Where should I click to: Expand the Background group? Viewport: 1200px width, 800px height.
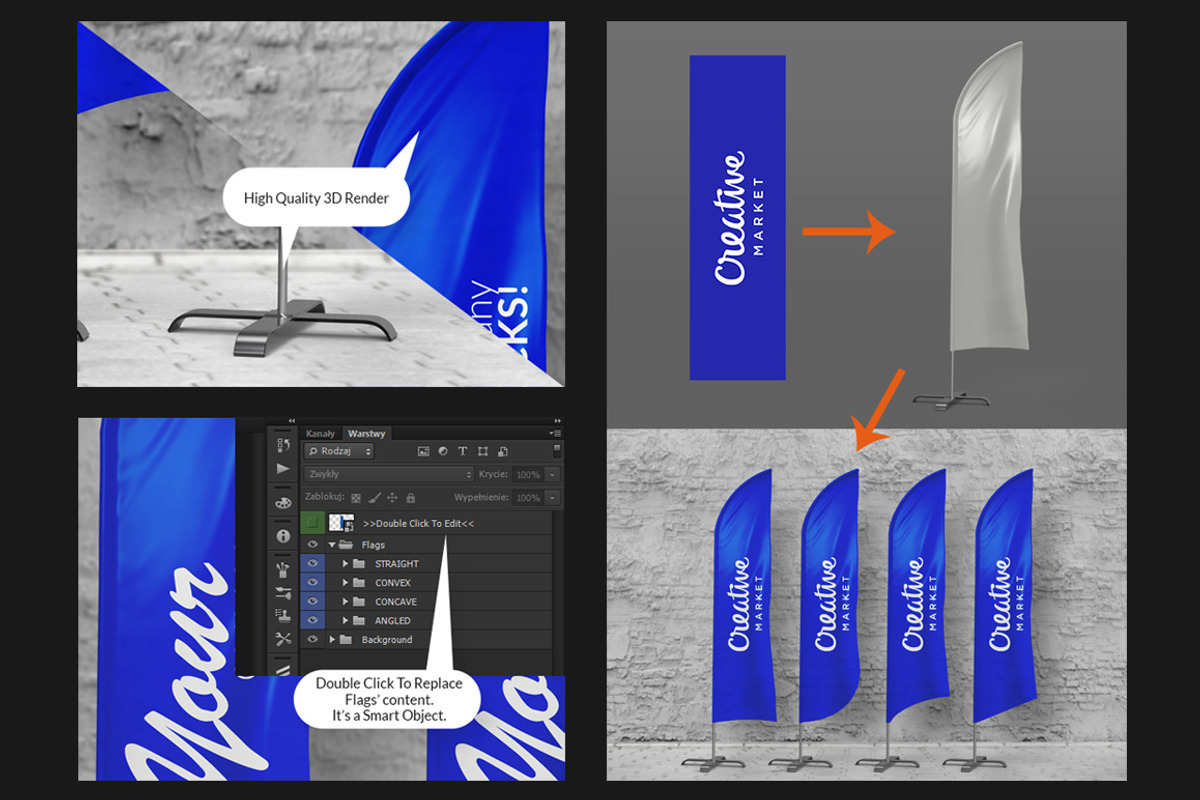tap(332, 640)
